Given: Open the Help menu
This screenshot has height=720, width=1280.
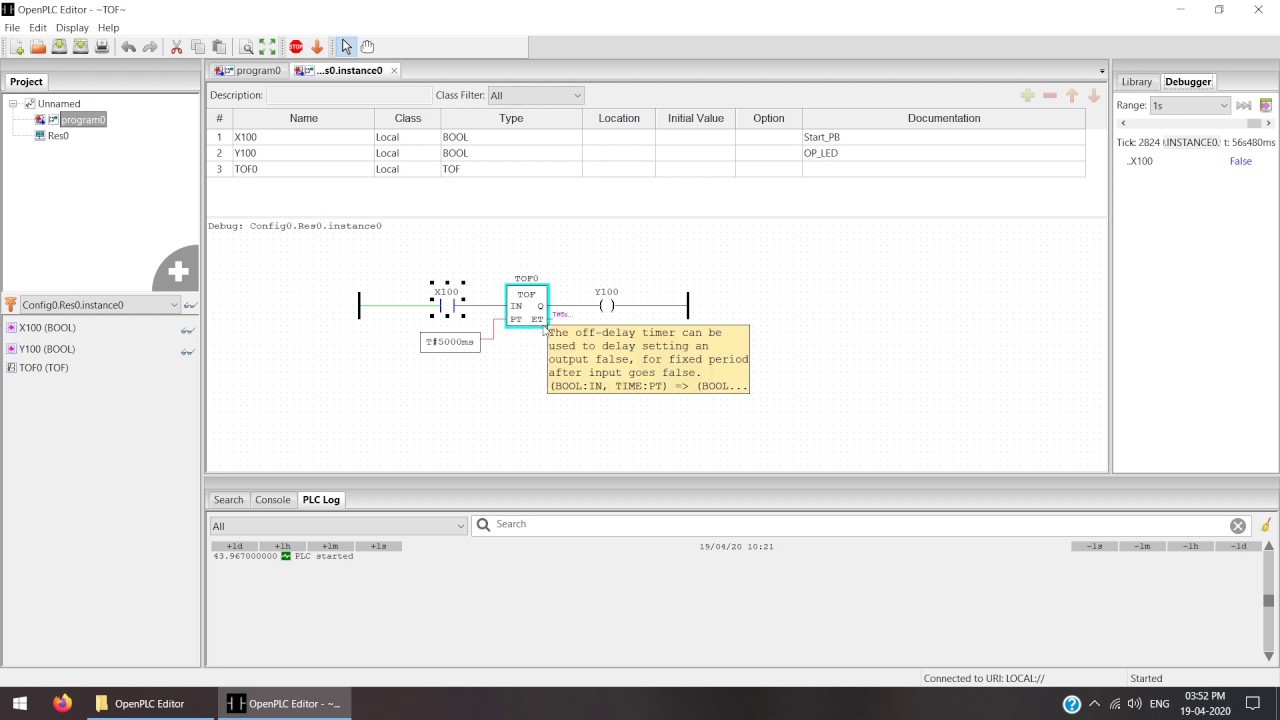Looking at the screenshot, I should click(108, 27).
